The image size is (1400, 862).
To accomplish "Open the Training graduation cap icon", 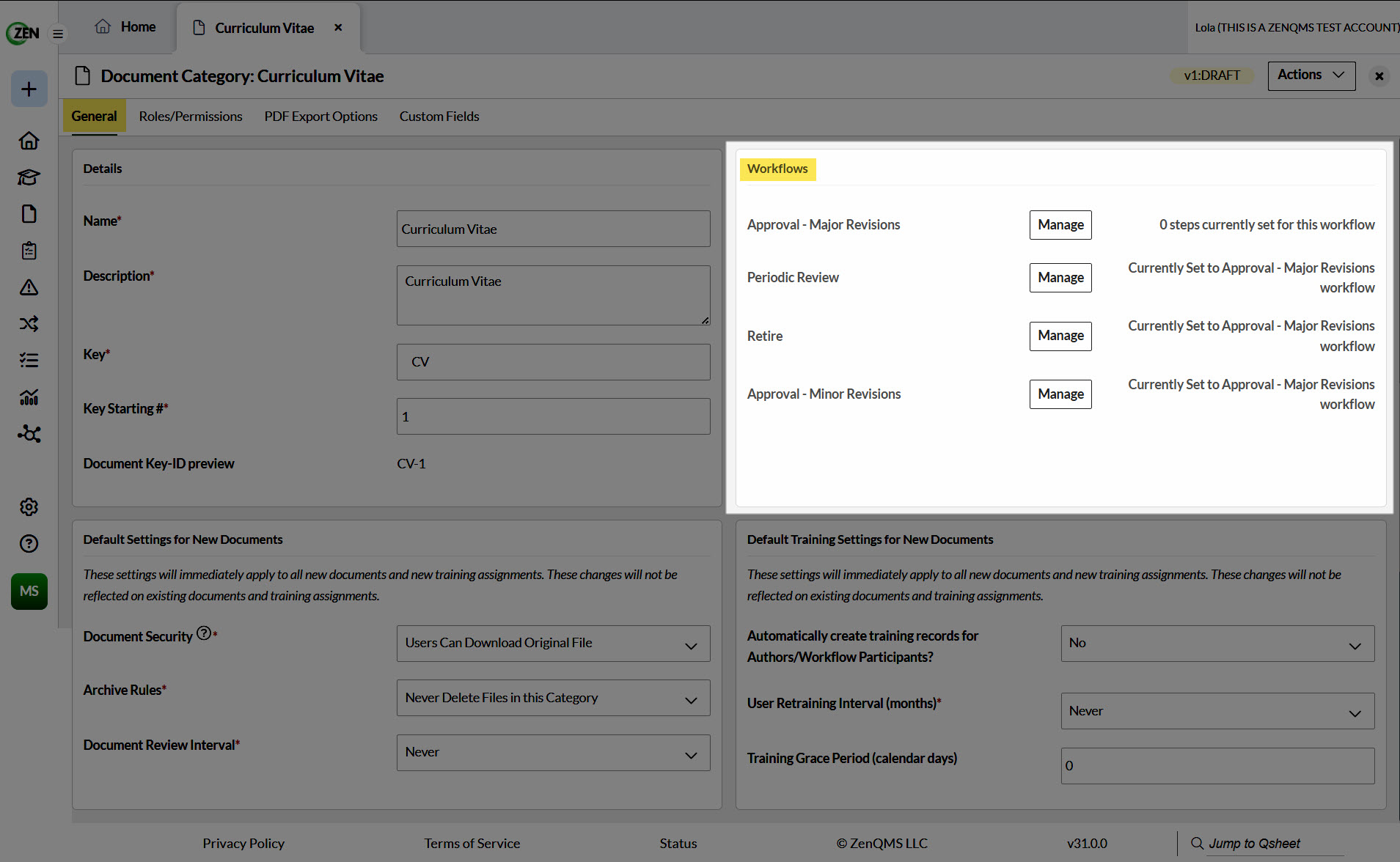I will pos(29,177).
